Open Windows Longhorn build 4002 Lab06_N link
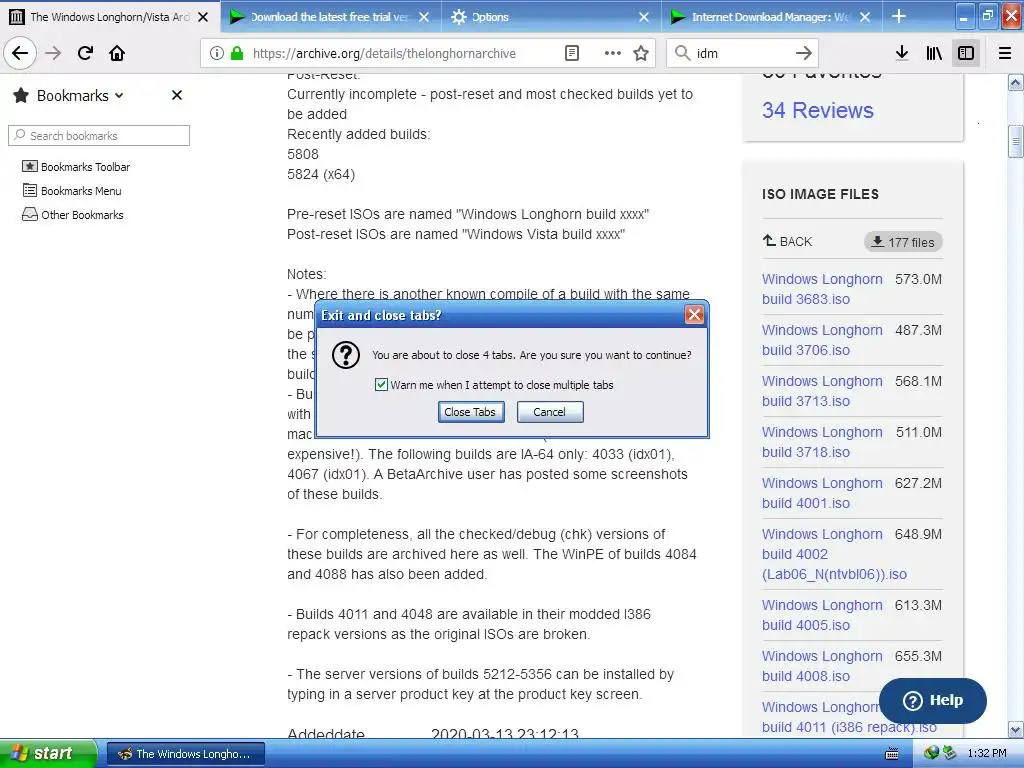This screenshot has width=1024, height=768. pos(834,554)
